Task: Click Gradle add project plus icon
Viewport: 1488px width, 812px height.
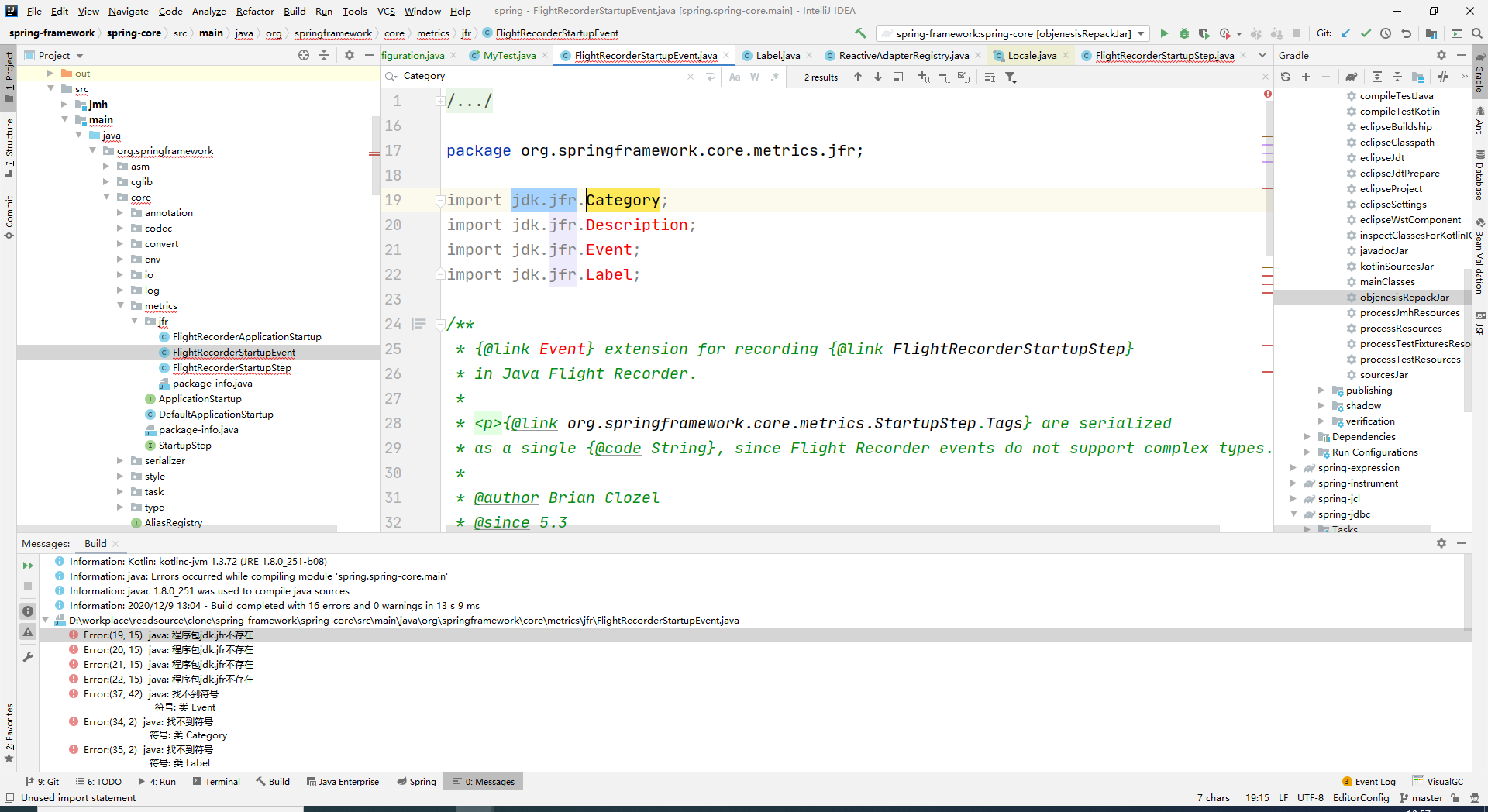Action: (1306, 77)
